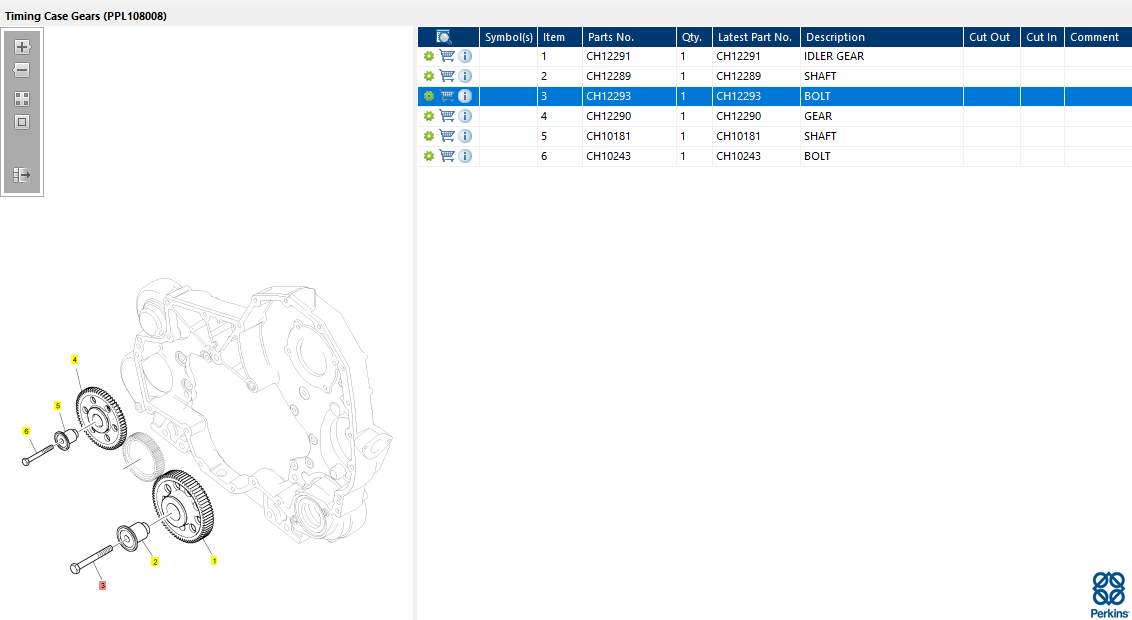Image resolution: width=1132 pixels, height=620 pixels.
Task: Click BOLT description for item 6
Action: pyautogui.click(x=817, y=156)
